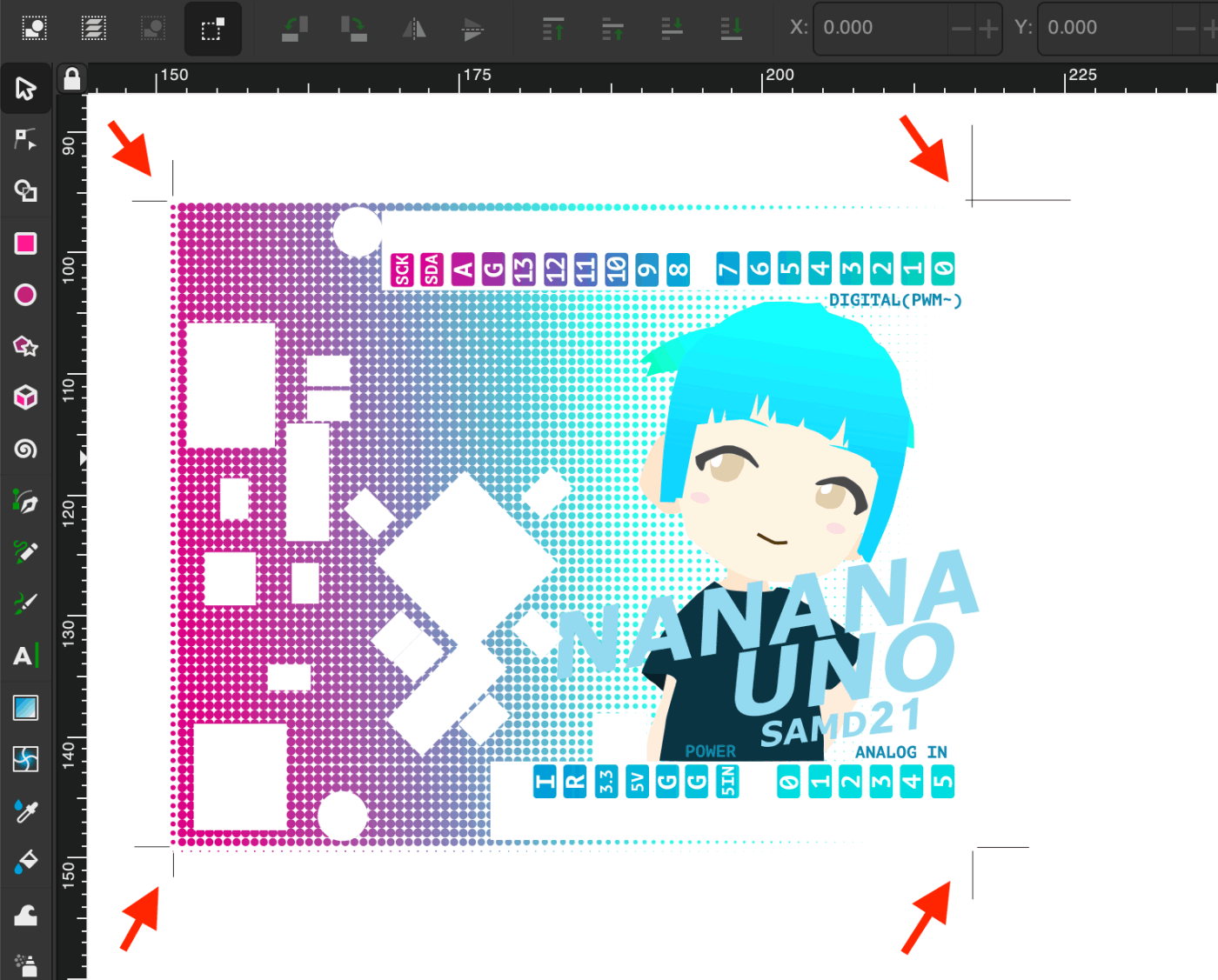Viewport: 1218px width, 980px height.
Task: Toggle the lock guides padlock
Action: point(72,79)
